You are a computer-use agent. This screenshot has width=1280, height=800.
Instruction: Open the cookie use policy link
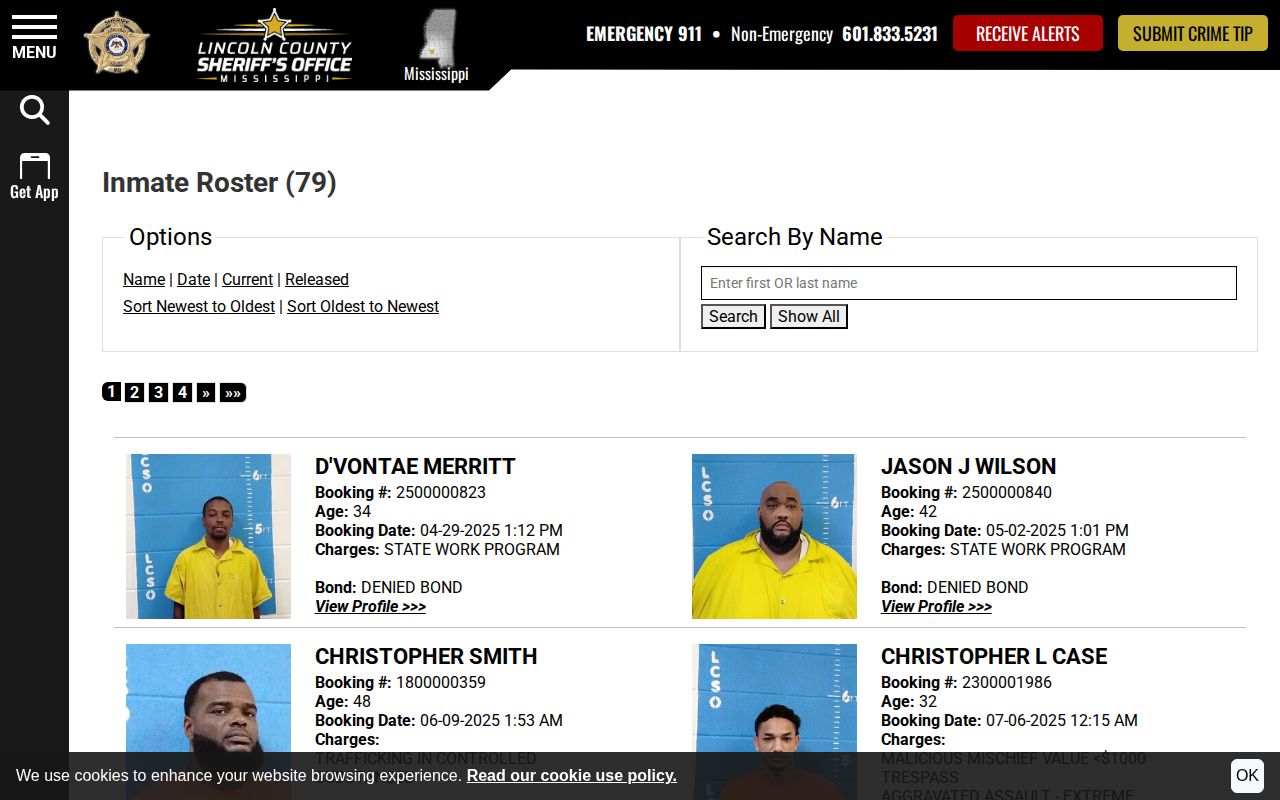(571, 776)
